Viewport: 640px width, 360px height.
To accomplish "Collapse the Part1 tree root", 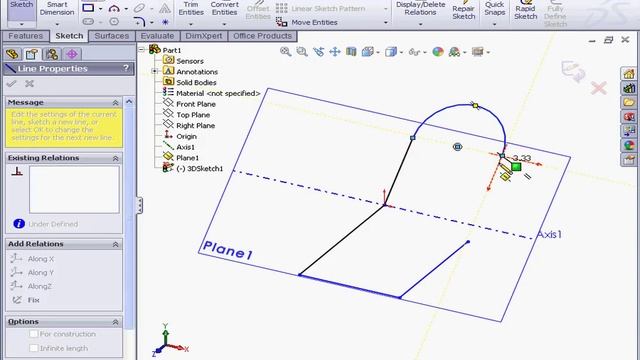I will click(142, 49).
